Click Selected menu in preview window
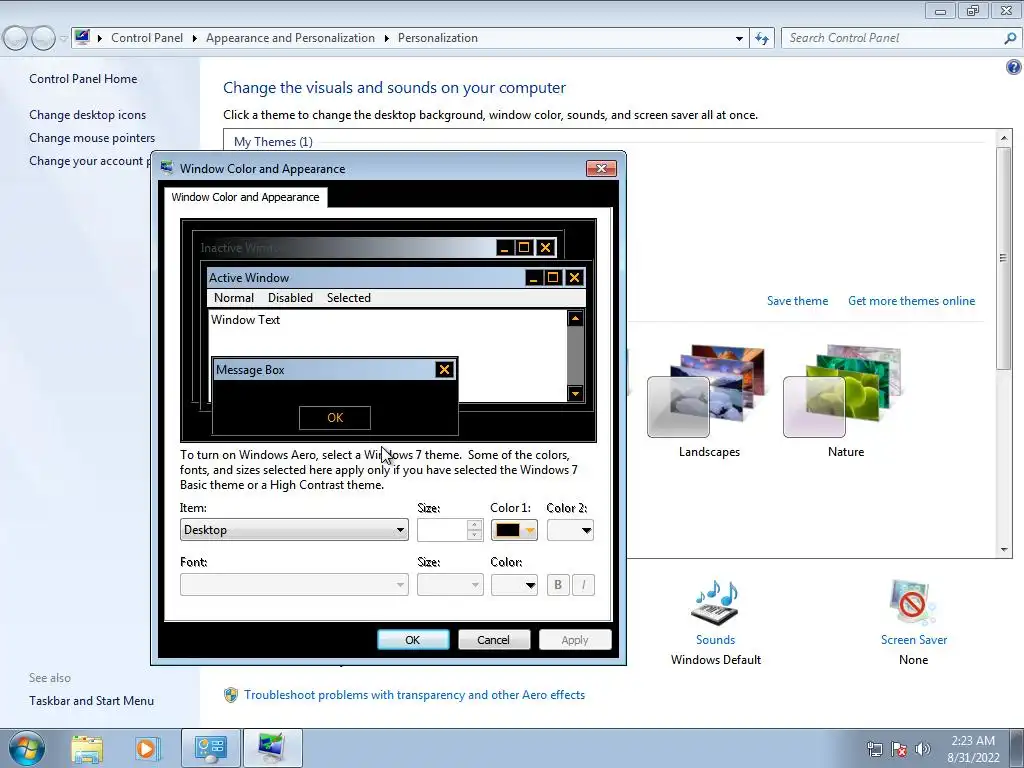The height and width of the screenshot is (768, 1024). (349, 298)
